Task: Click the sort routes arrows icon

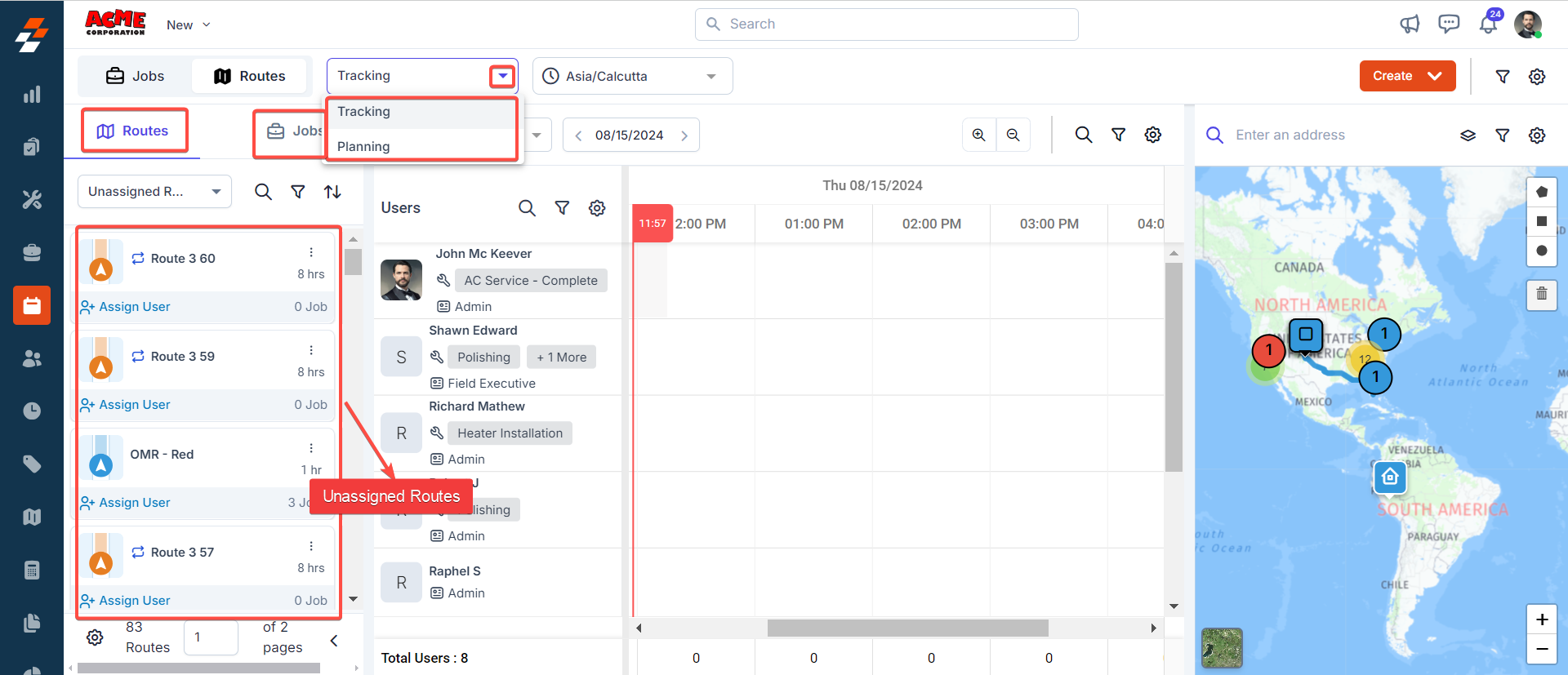Action: pyautogui.click(x=332, y=192)
